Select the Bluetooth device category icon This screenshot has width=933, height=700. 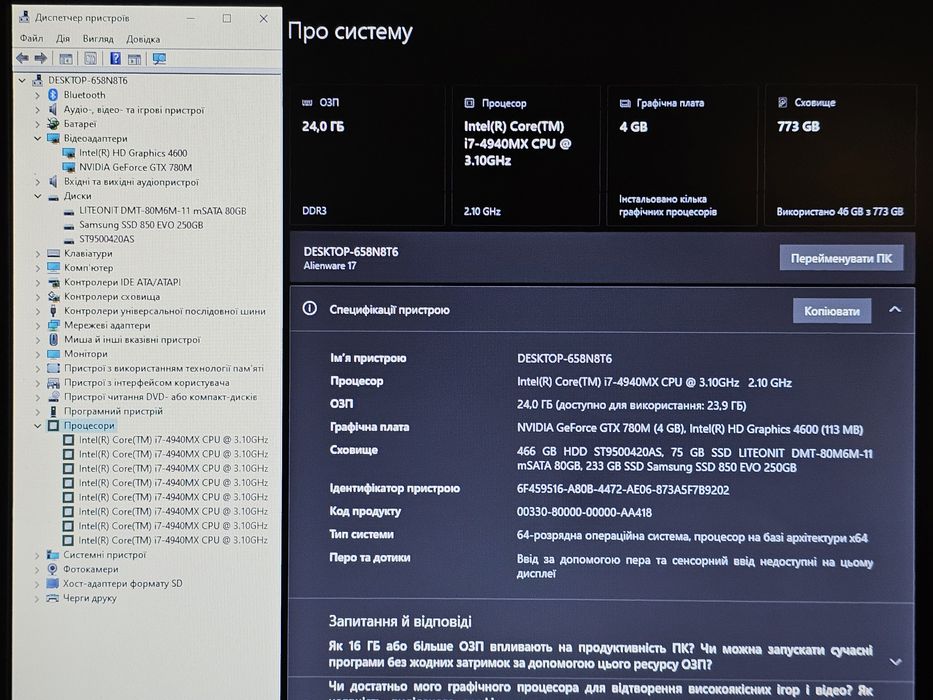pos(53,95)
